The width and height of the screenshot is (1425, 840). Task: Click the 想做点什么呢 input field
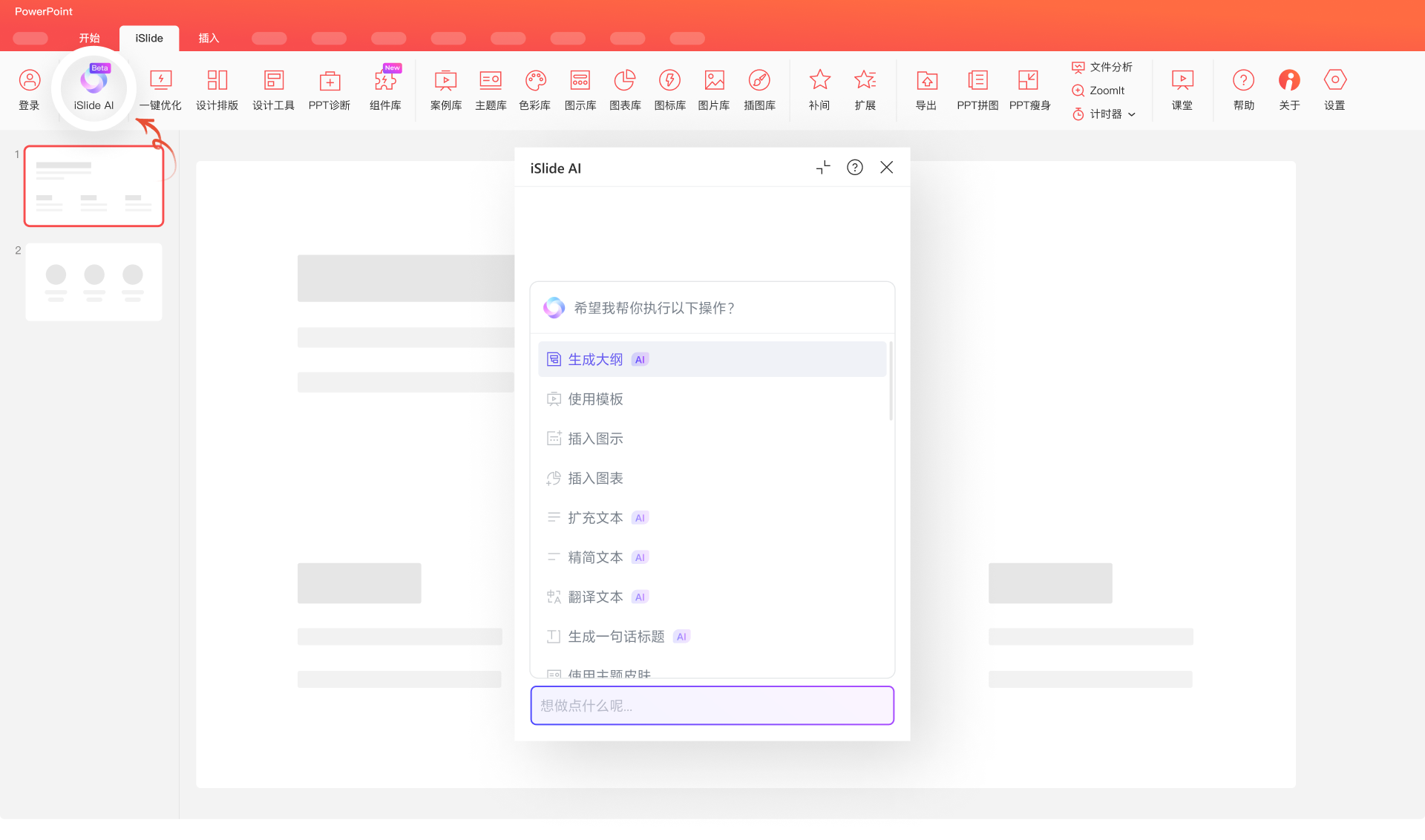712,706
